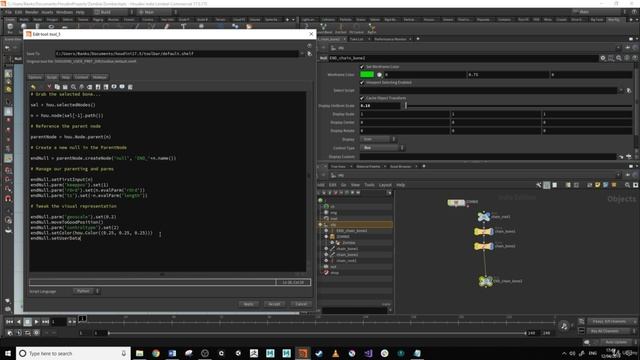
Task: Click the gear icon in the parameter header
Action: 603,58
